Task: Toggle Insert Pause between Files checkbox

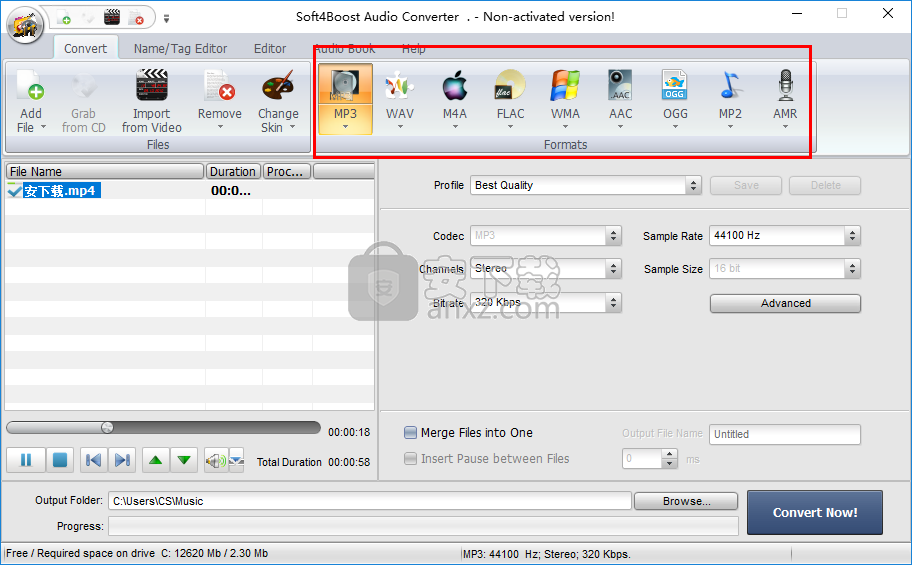Action: click(x=410, y=459)
